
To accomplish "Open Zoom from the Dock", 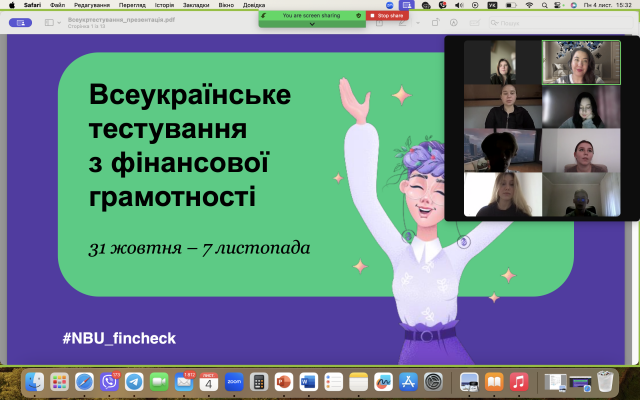I will coord(235,382).
